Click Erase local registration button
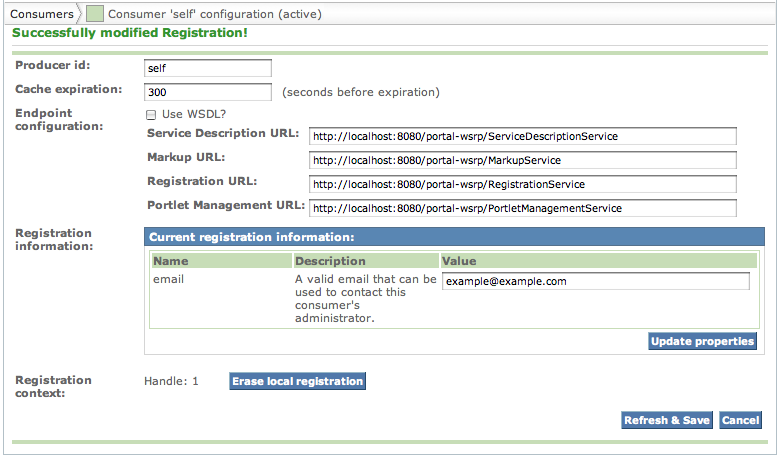This screenshot has height=459, width=780. tap(297, 381)
